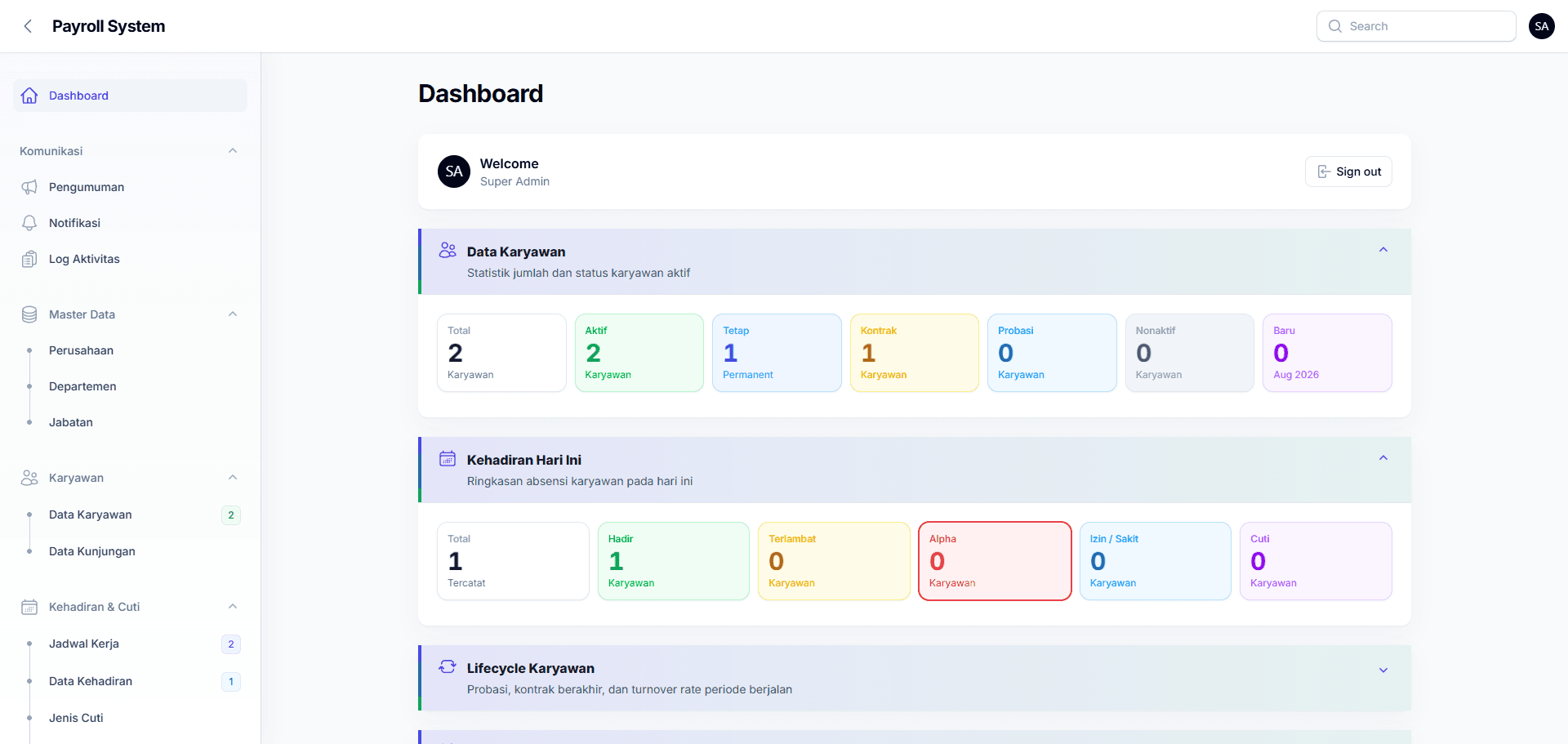Viewport: 1568px width, 744px height.
Task: Click the Izin / Sakit attendance card
Action: [x=1156, y=561]
